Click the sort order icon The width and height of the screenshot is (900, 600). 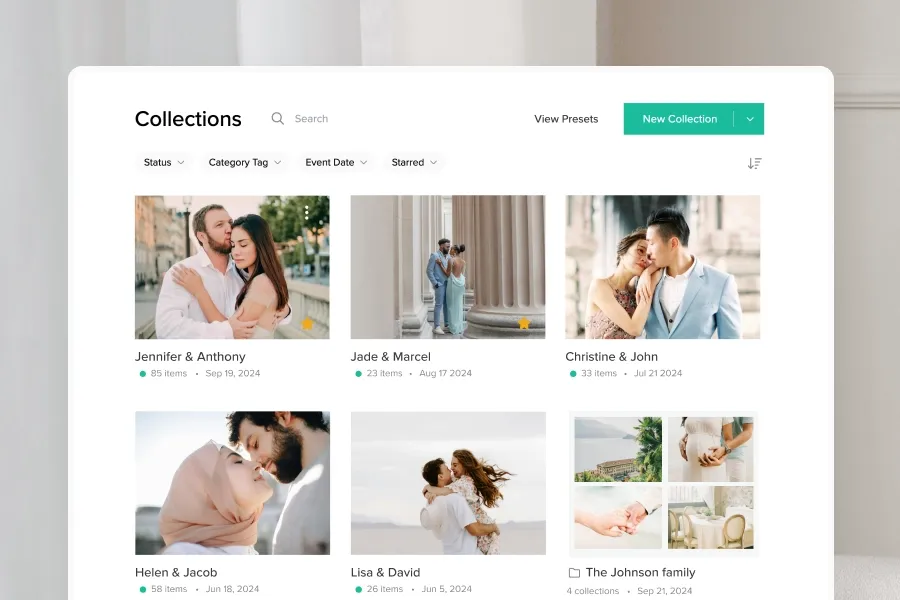(x=755, y=162)
